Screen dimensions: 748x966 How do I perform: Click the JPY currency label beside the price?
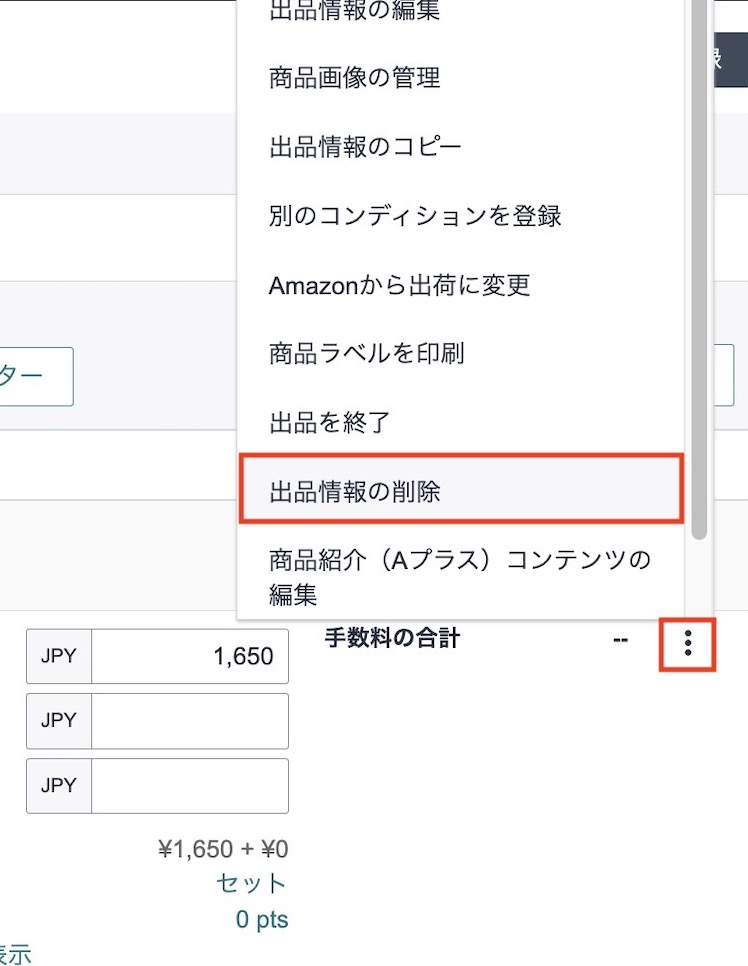pyautogui.click(x=58, y=656)
